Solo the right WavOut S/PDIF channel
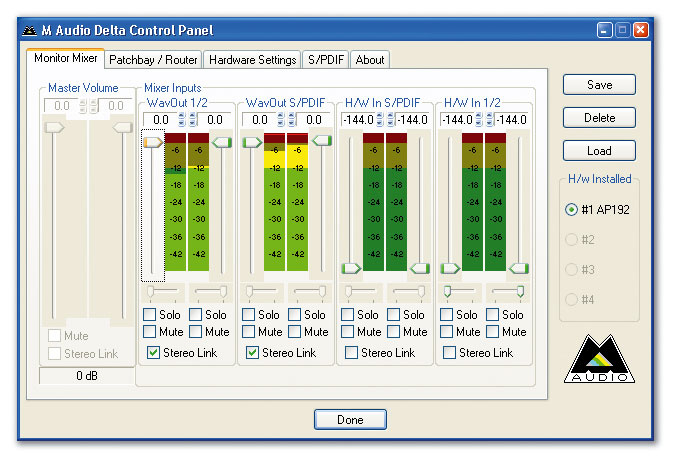This screenshot has height=463, width=674. (294, 315)
